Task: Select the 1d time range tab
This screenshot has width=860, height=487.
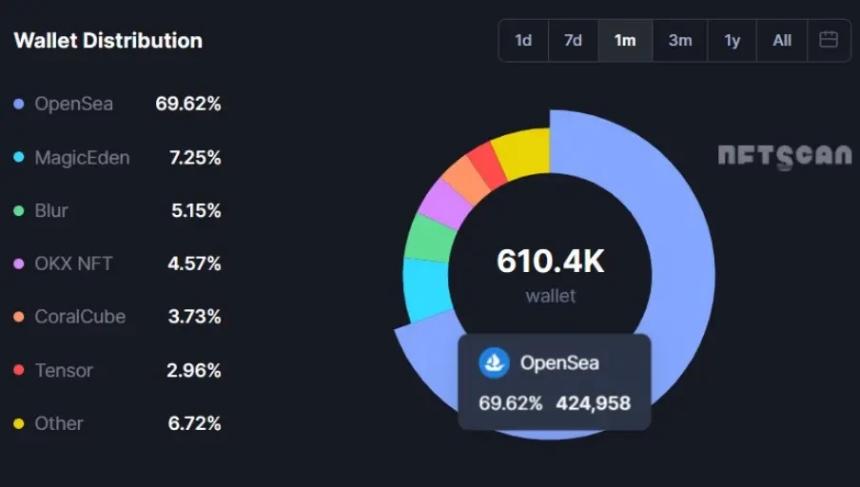Action: coord(523,41)
